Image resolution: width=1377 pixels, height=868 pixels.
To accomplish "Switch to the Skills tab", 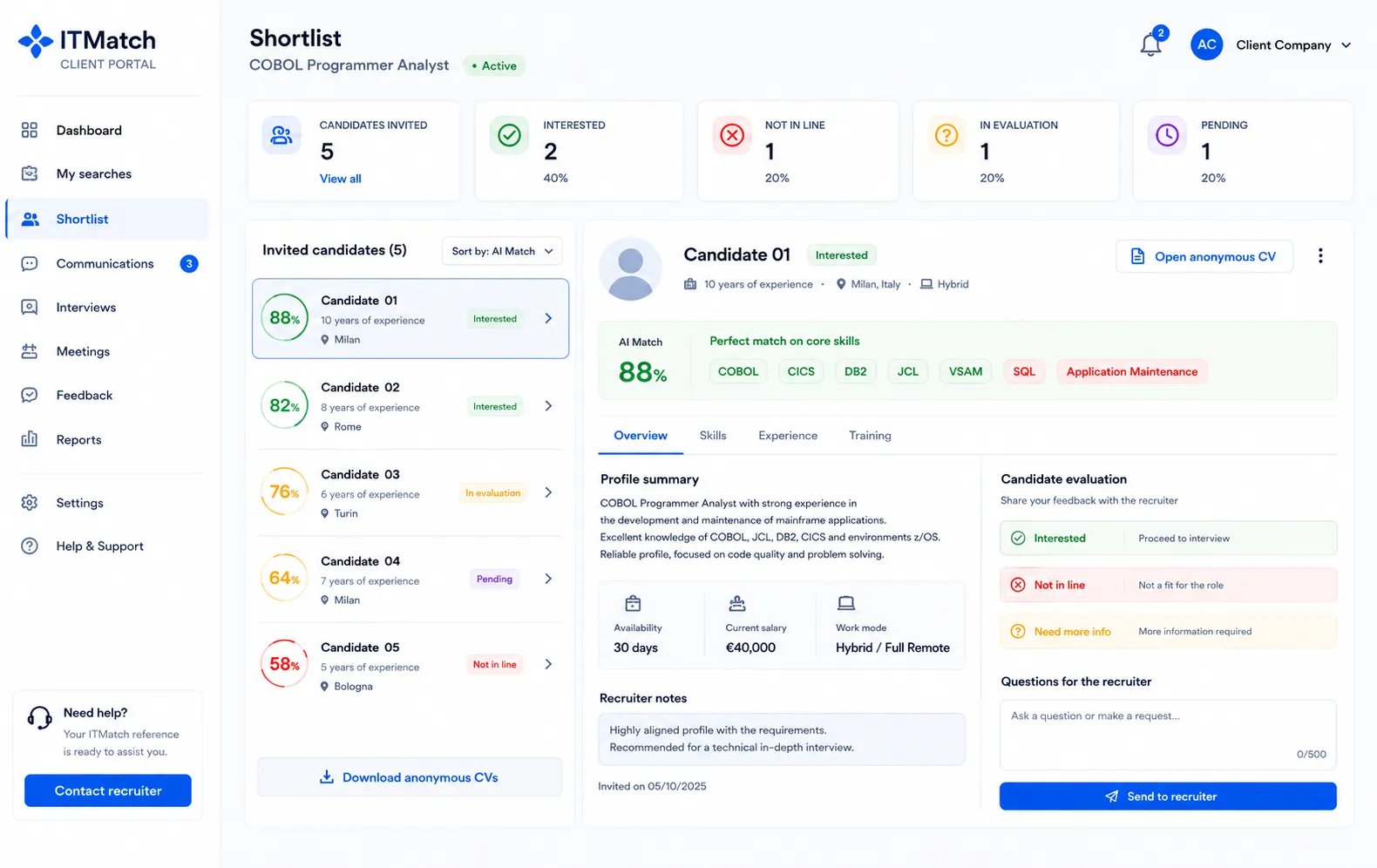I will point(712,436).
